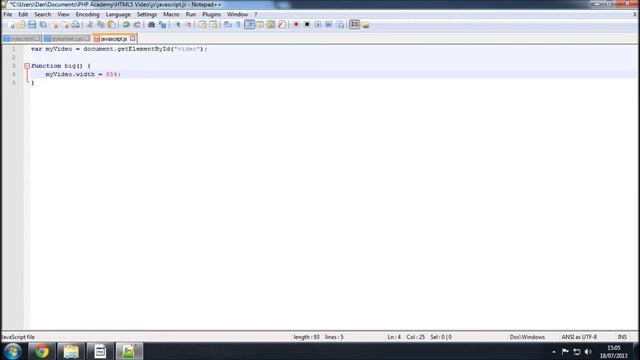Click 'ANSI as UTF-8' encoding status
Image resolution: width=640 pixels, height=360 pixels.
[579, 337]
